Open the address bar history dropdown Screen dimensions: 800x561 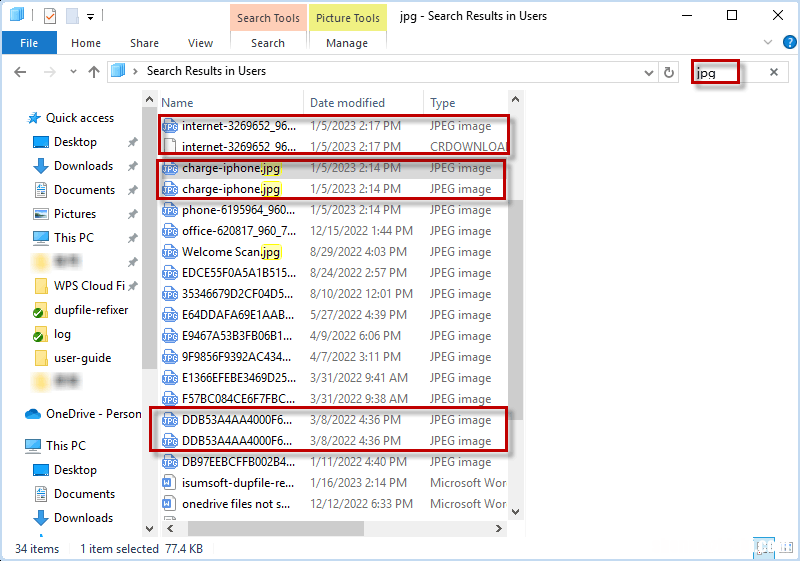648,72
